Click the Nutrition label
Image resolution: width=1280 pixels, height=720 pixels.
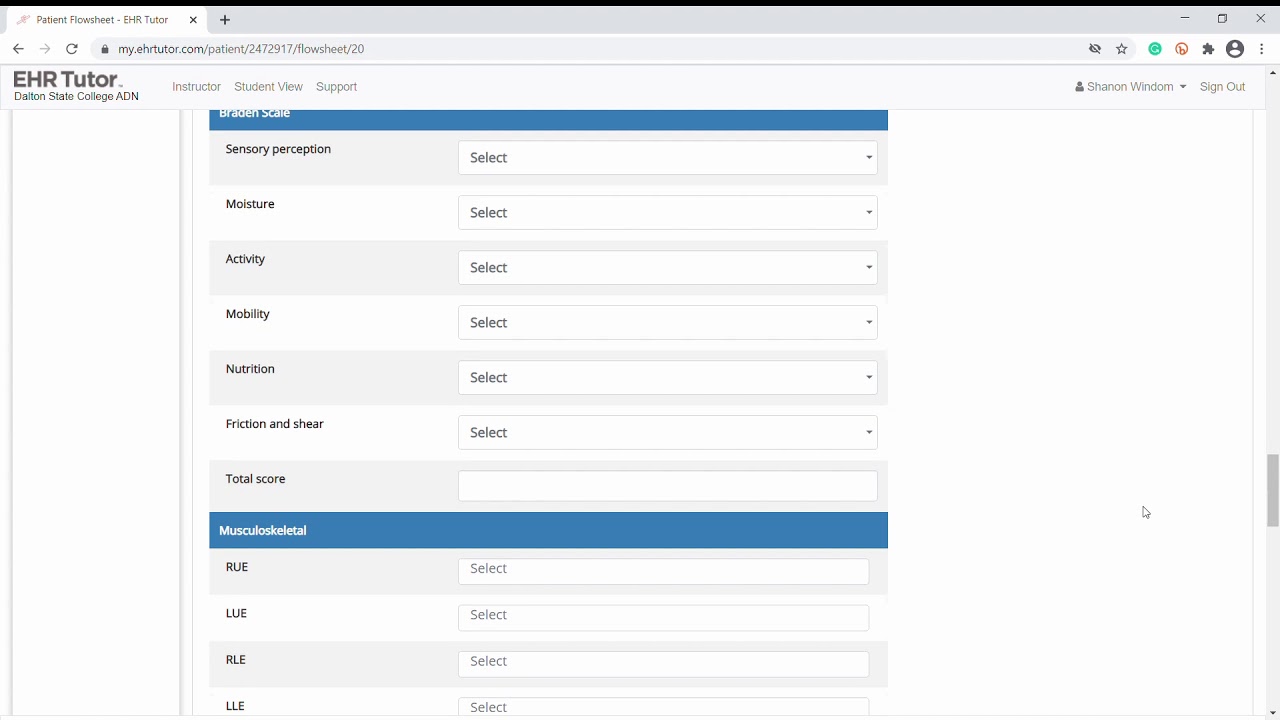[250, 369]
